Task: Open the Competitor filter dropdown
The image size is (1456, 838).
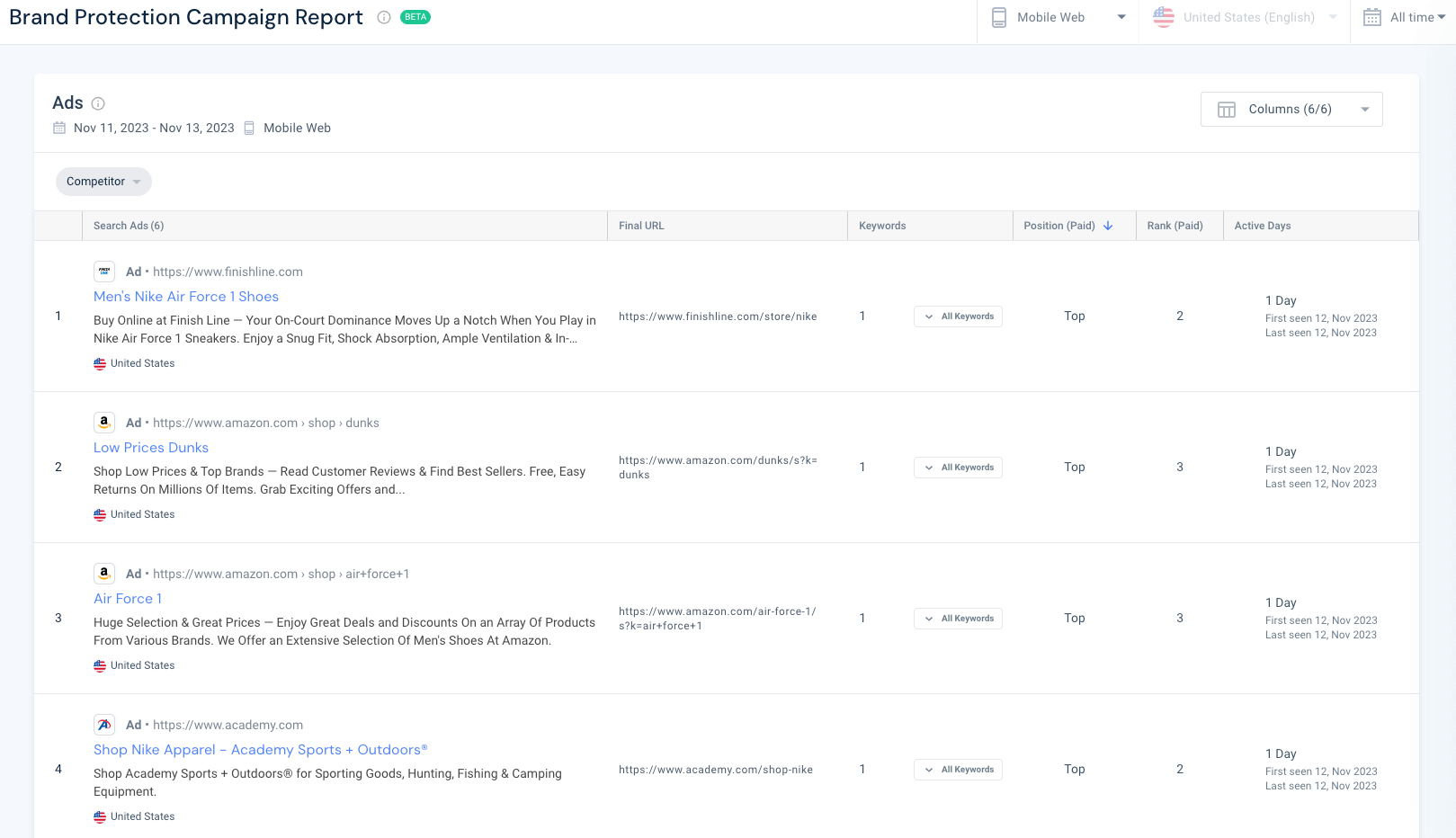Action: (x=103, y=182)
